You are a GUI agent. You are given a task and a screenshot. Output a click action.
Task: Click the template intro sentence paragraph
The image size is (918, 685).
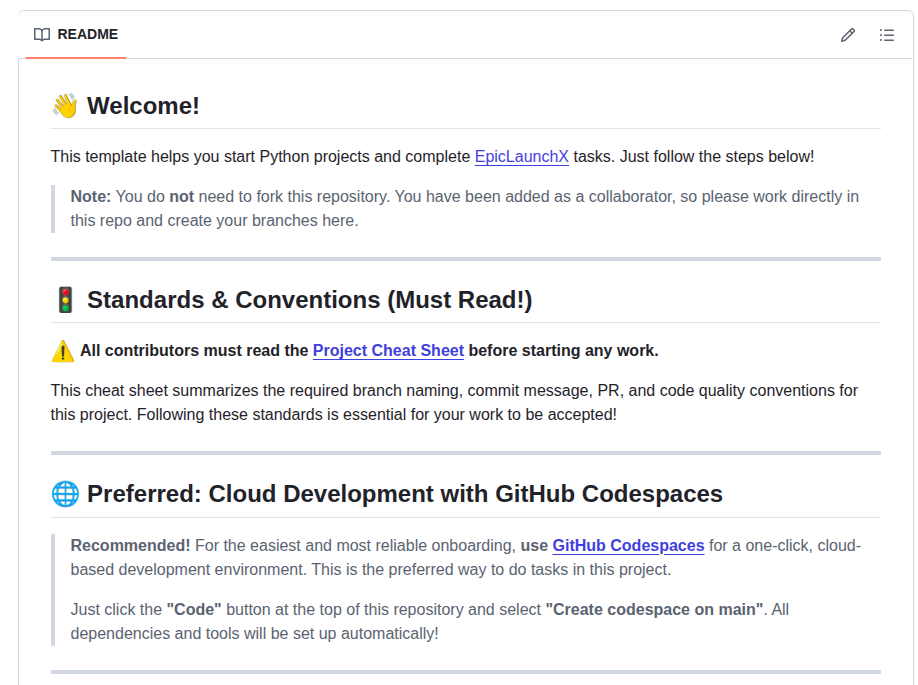[432, 157]
